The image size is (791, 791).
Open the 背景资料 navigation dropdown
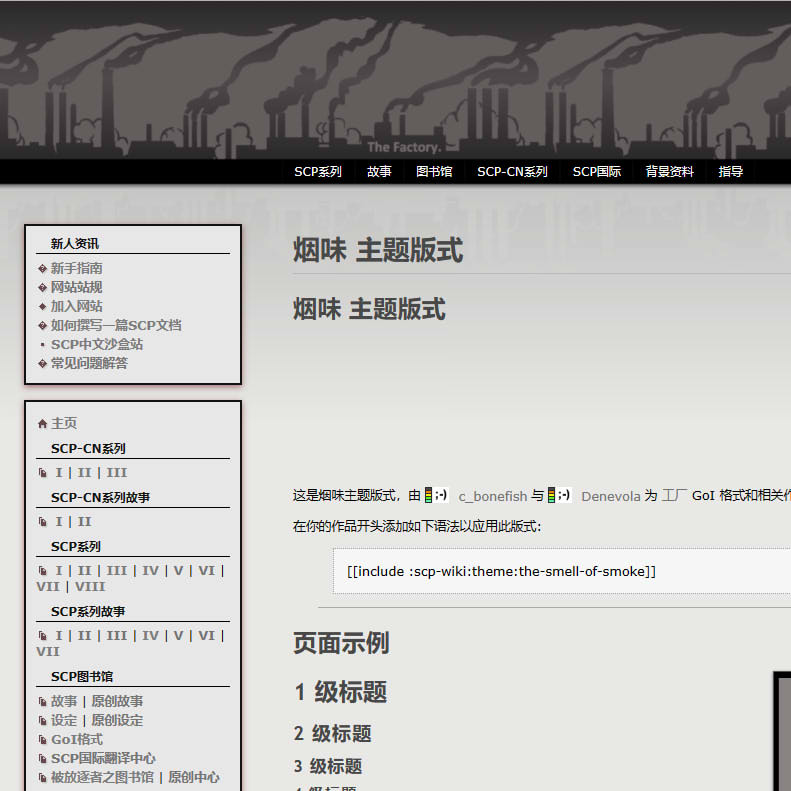tap(669, 172)
